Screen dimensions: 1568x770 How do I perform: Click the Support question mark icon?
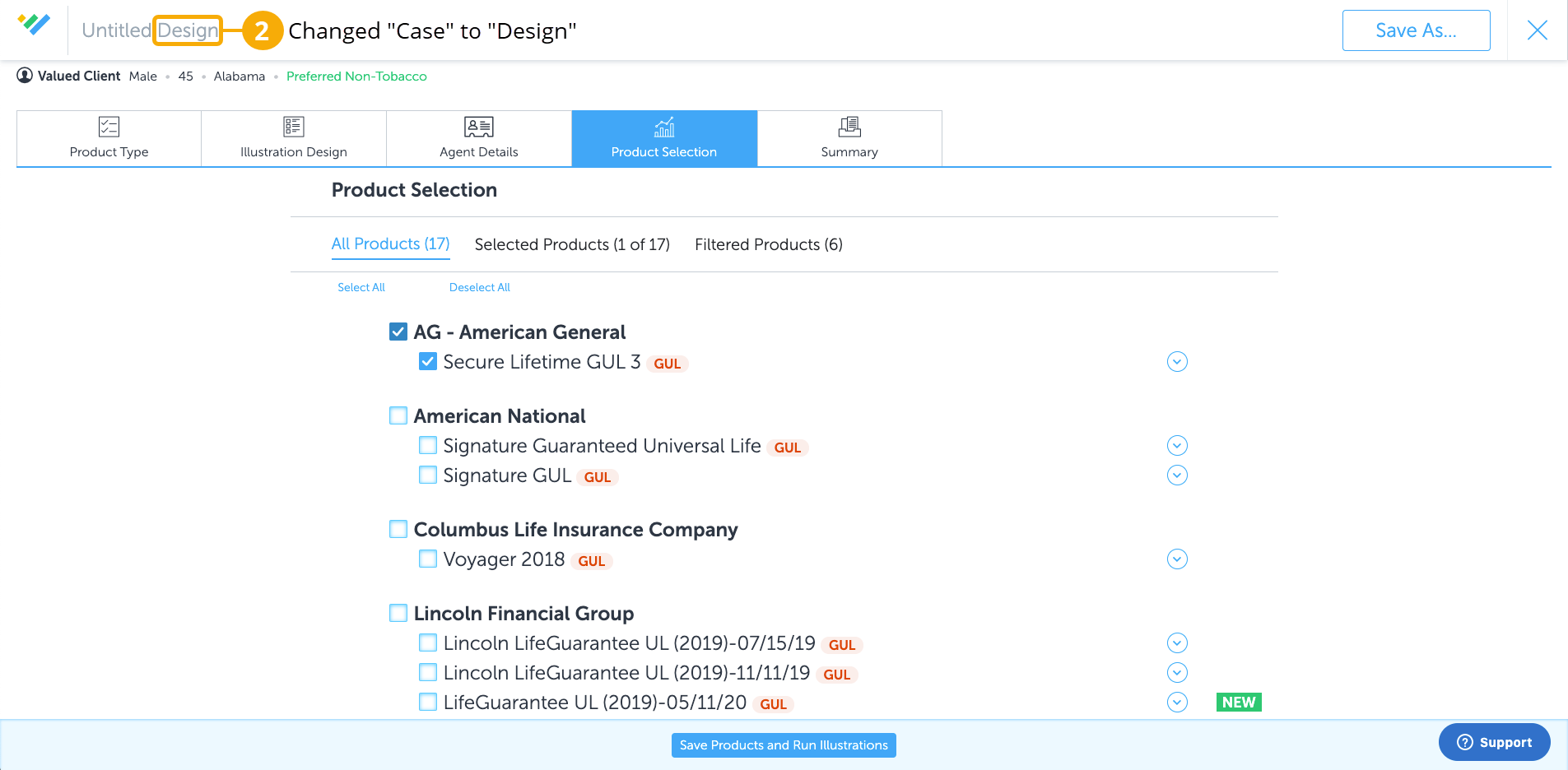tap(1465, 742)
